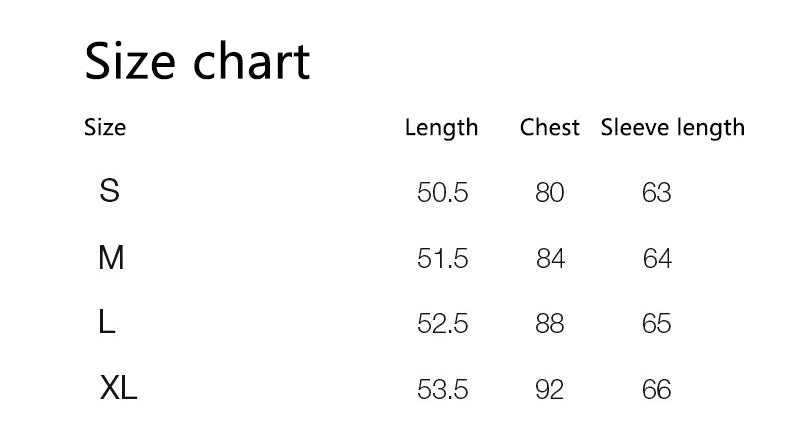Click the chest value 88
The image size is (790, 429).
[x=550, y=324]
